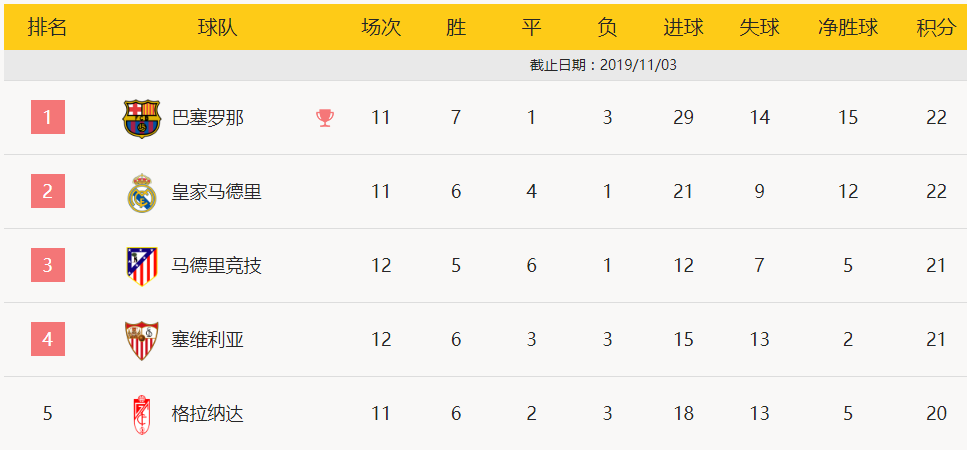Select the red rank 2 badge

48,191
